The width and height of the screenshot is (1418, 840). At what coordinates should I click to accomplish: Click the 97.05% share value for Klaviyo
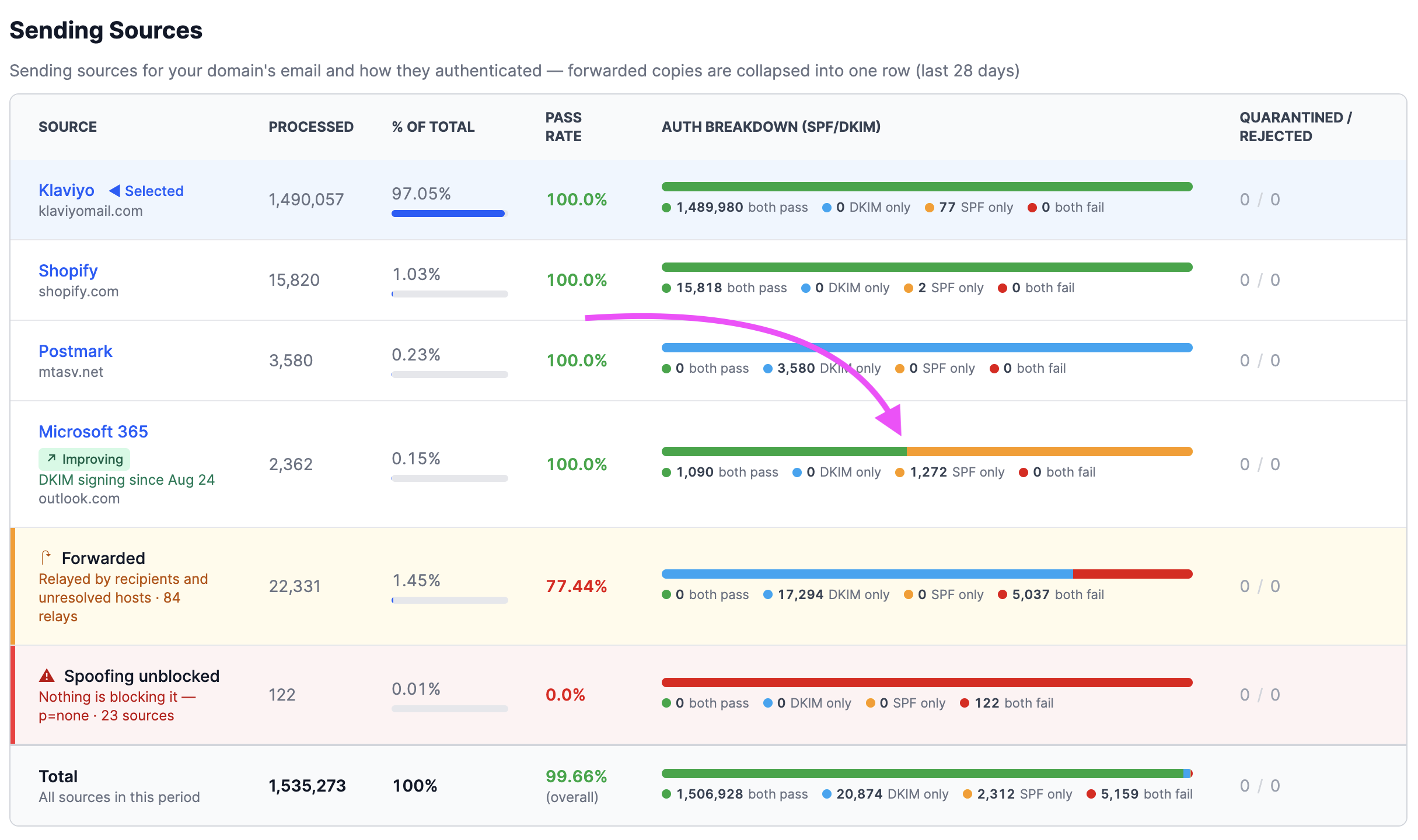[x=421, y=194]
